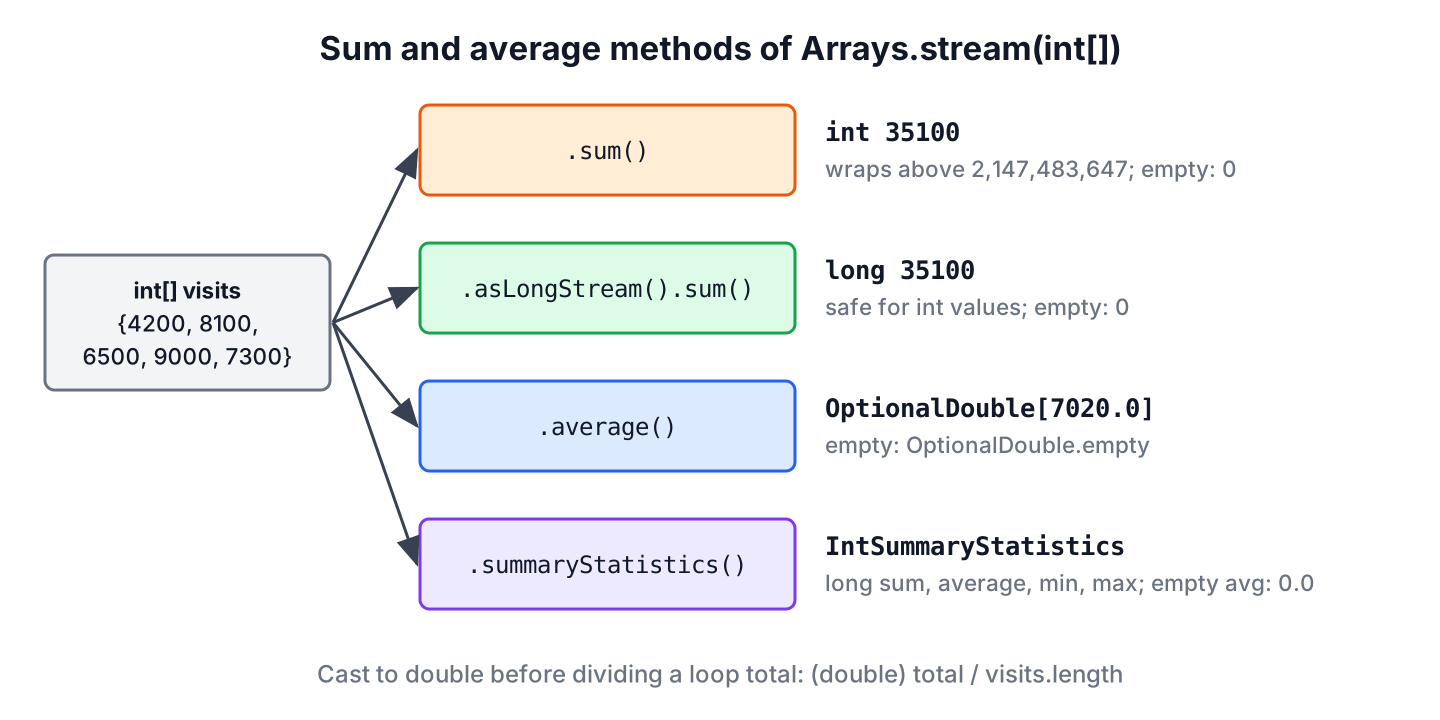This screenshot has height=720, width=1440.
Task: Click the diagram title about Arrays.stream(int[])
Action: click(720, 49)
